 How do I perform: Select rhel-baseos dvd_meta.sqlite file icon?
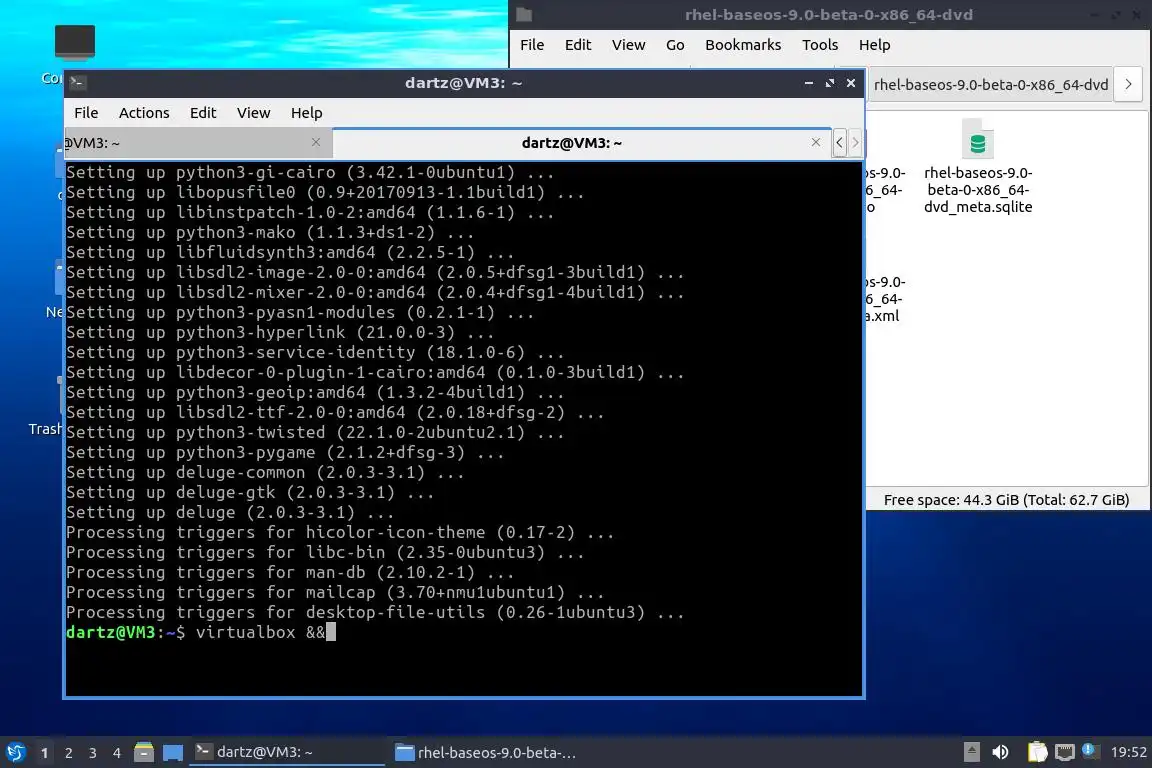pyautogui.click(x=977, y=140)
